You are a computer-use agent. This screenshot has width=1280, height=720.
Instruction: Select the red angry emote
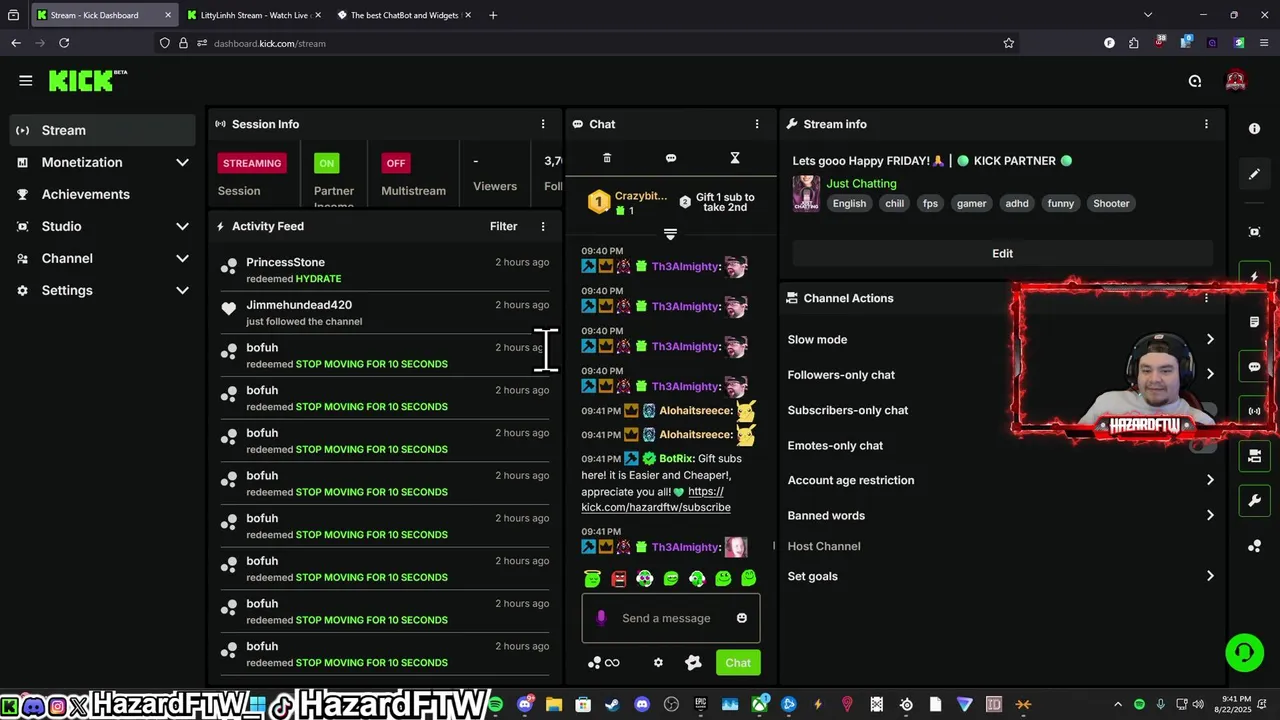pyautogui.click(x=618, y=578)
